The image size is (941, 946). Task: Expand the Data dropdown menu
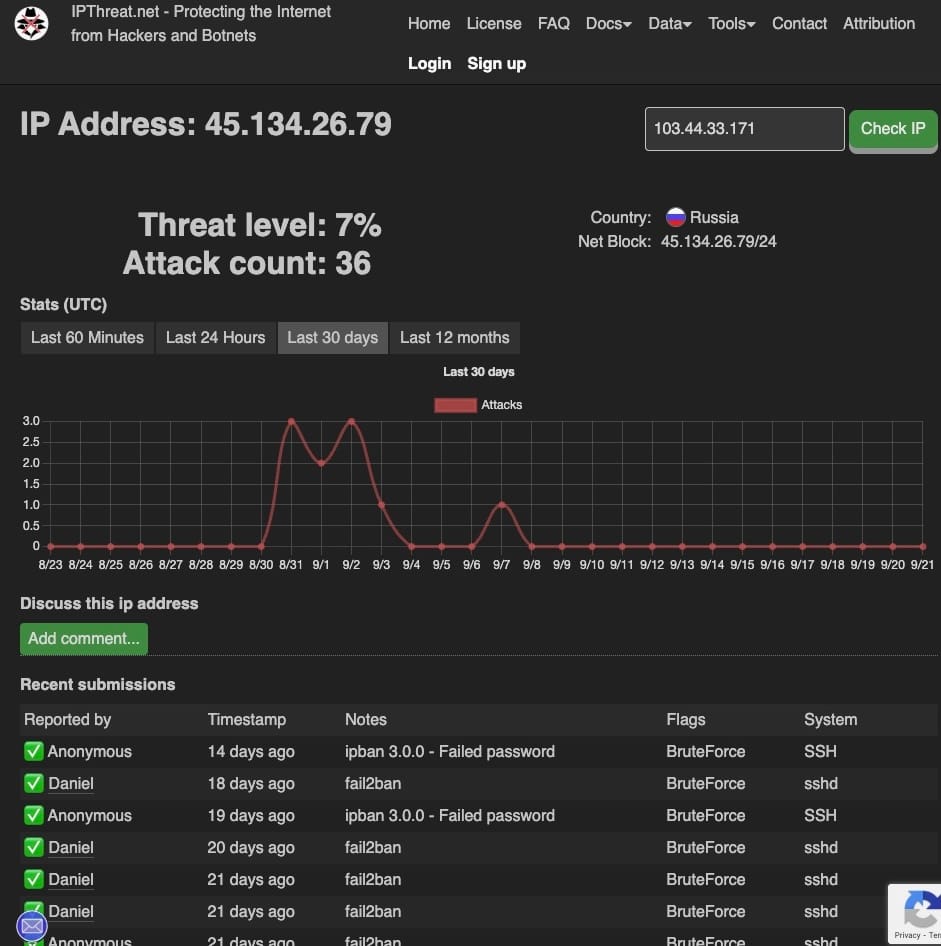click(x=669, y=24)
